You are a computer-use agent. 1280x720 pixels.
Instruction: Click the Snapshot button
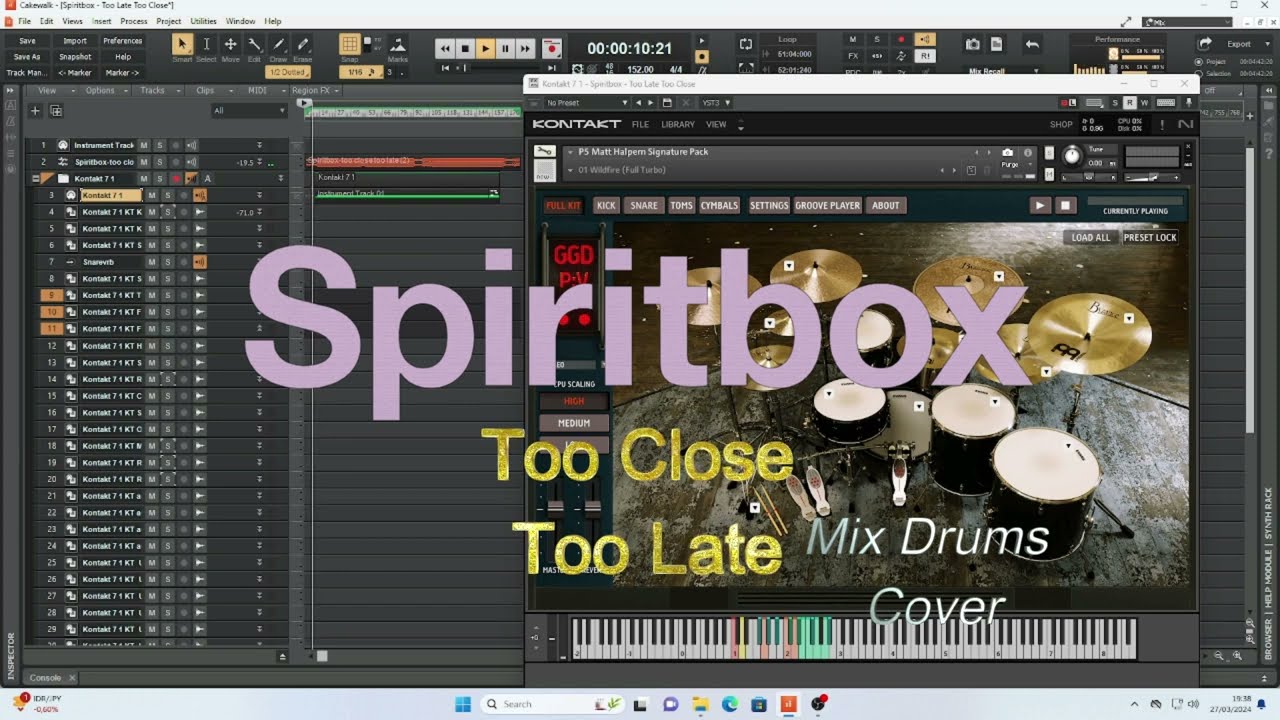75,57
